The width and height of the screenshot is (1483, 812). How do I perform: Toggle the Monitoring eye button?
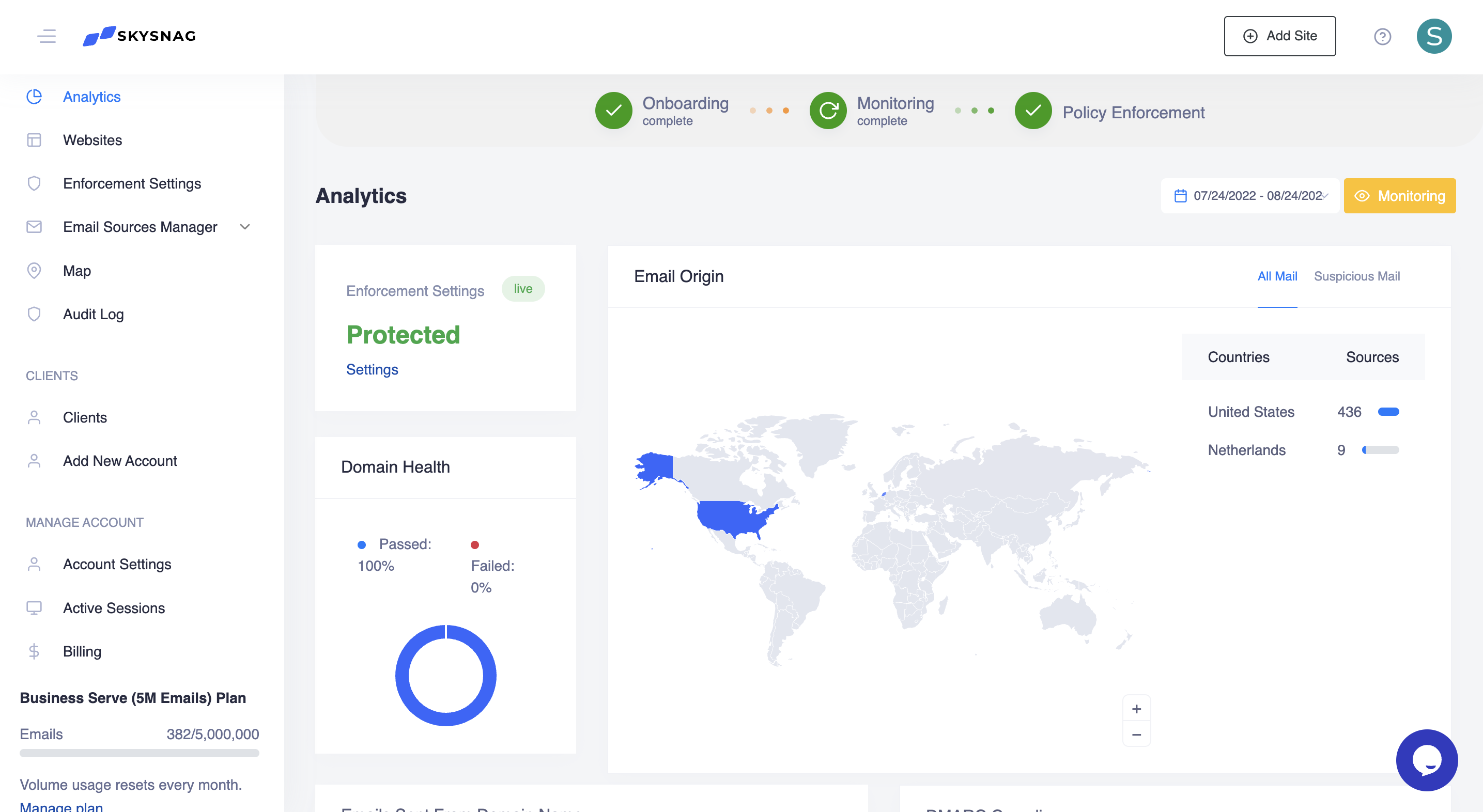pos(1399,196)
